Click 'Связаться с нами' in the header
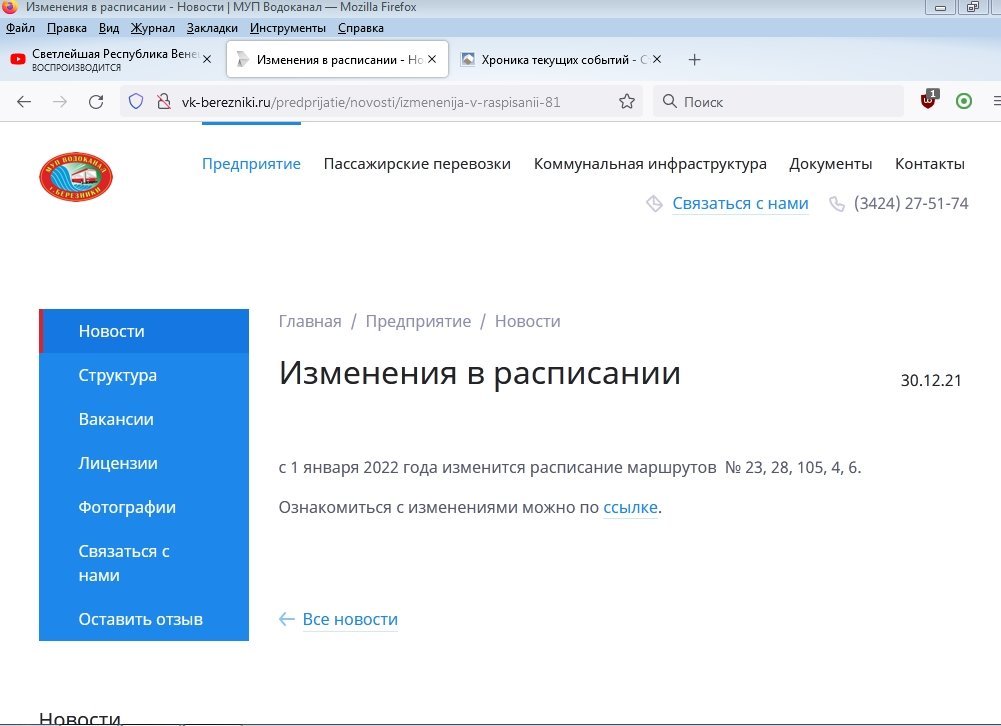Screen dimensions: 1001x726 click(x=739, y=203)
